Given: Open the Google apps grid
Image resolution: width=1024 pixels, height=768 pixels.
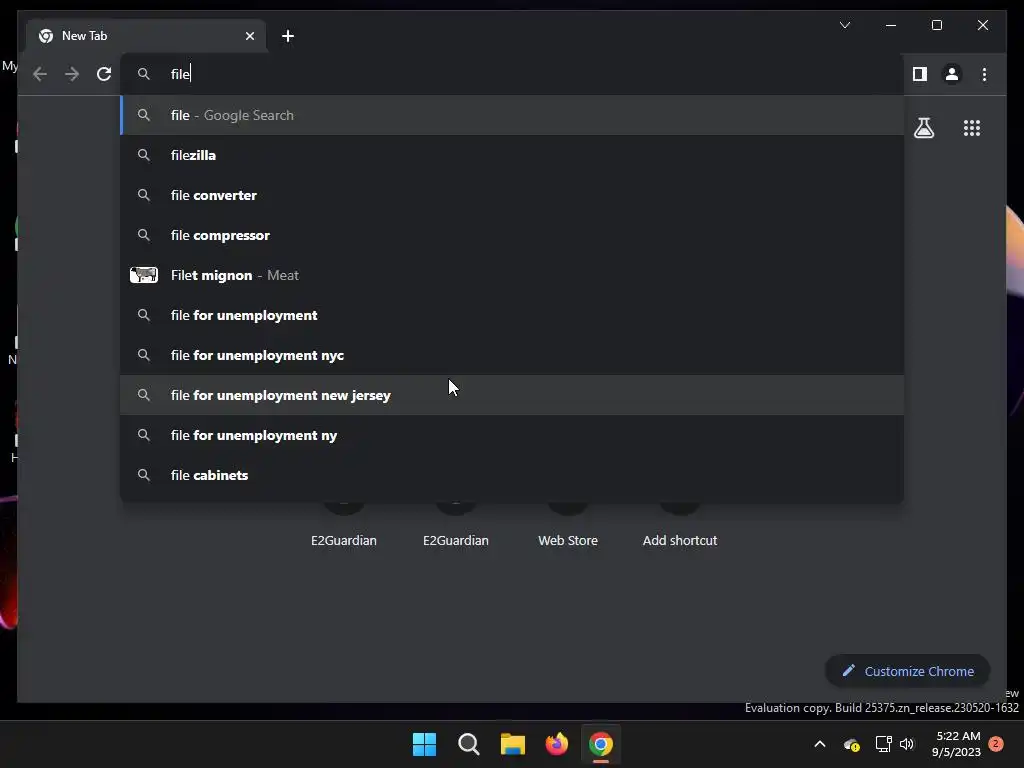Looking at the screenshot, I should [x=972, y=128].
